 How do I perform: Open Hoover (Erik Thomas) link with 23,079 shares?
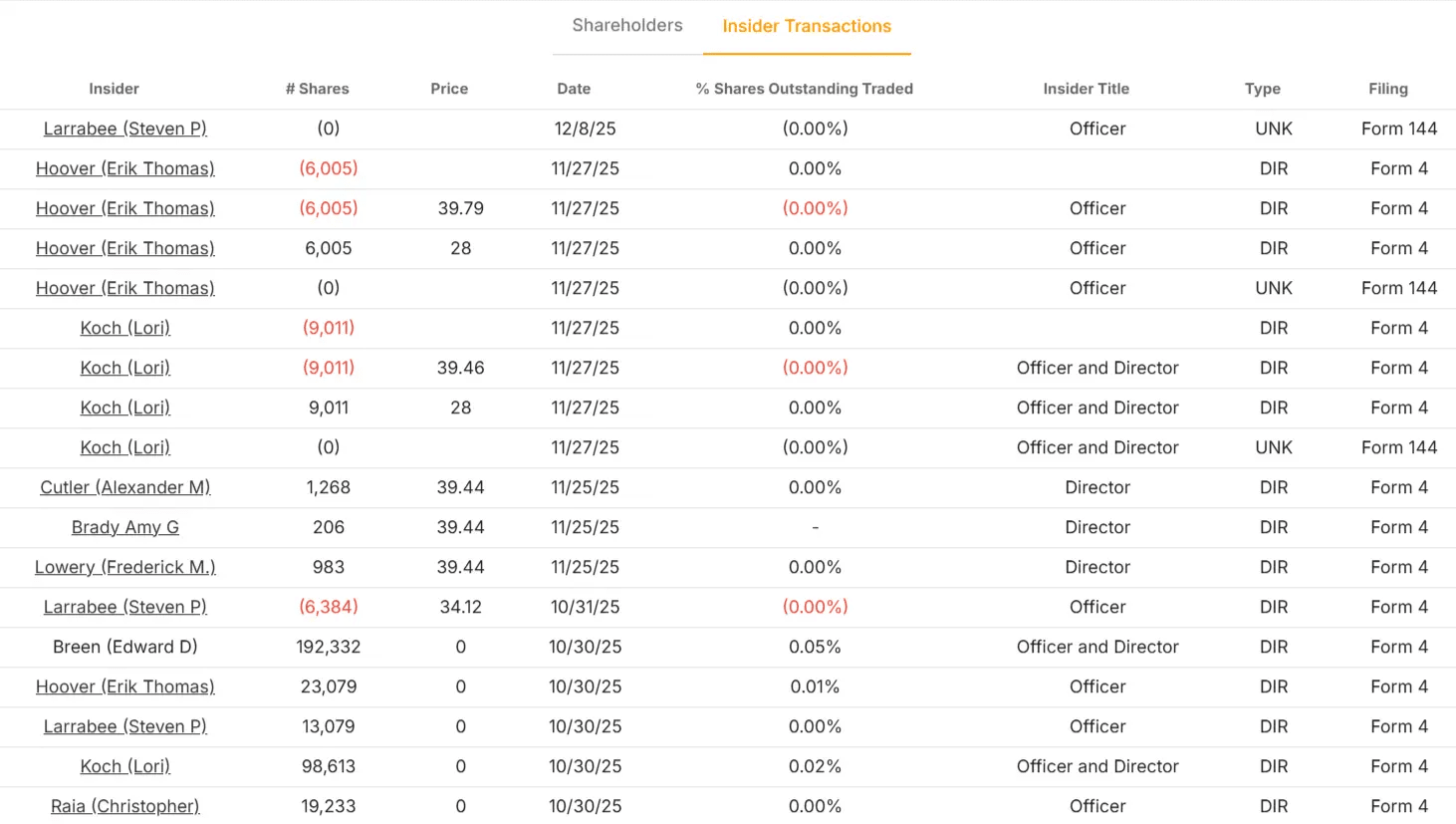tap(125, 687)
